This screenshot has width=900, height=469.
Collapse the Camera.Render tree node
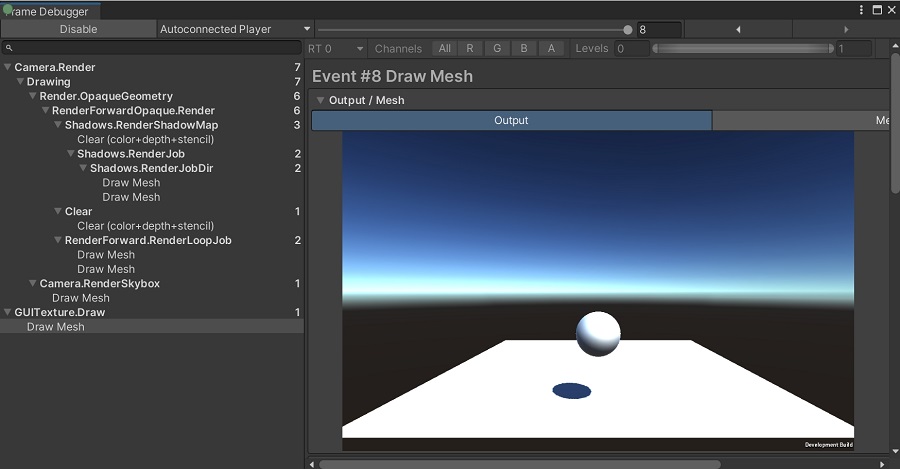(x=8, y=68)
